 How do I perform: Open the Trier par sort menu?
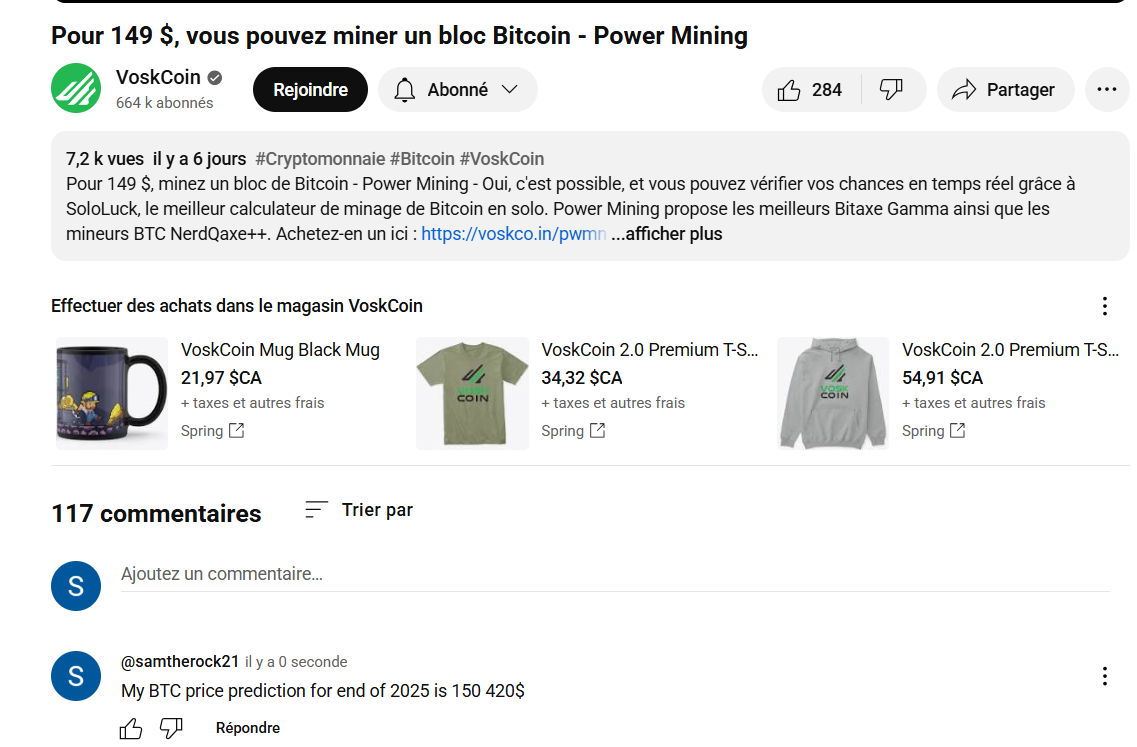[359, 510]
